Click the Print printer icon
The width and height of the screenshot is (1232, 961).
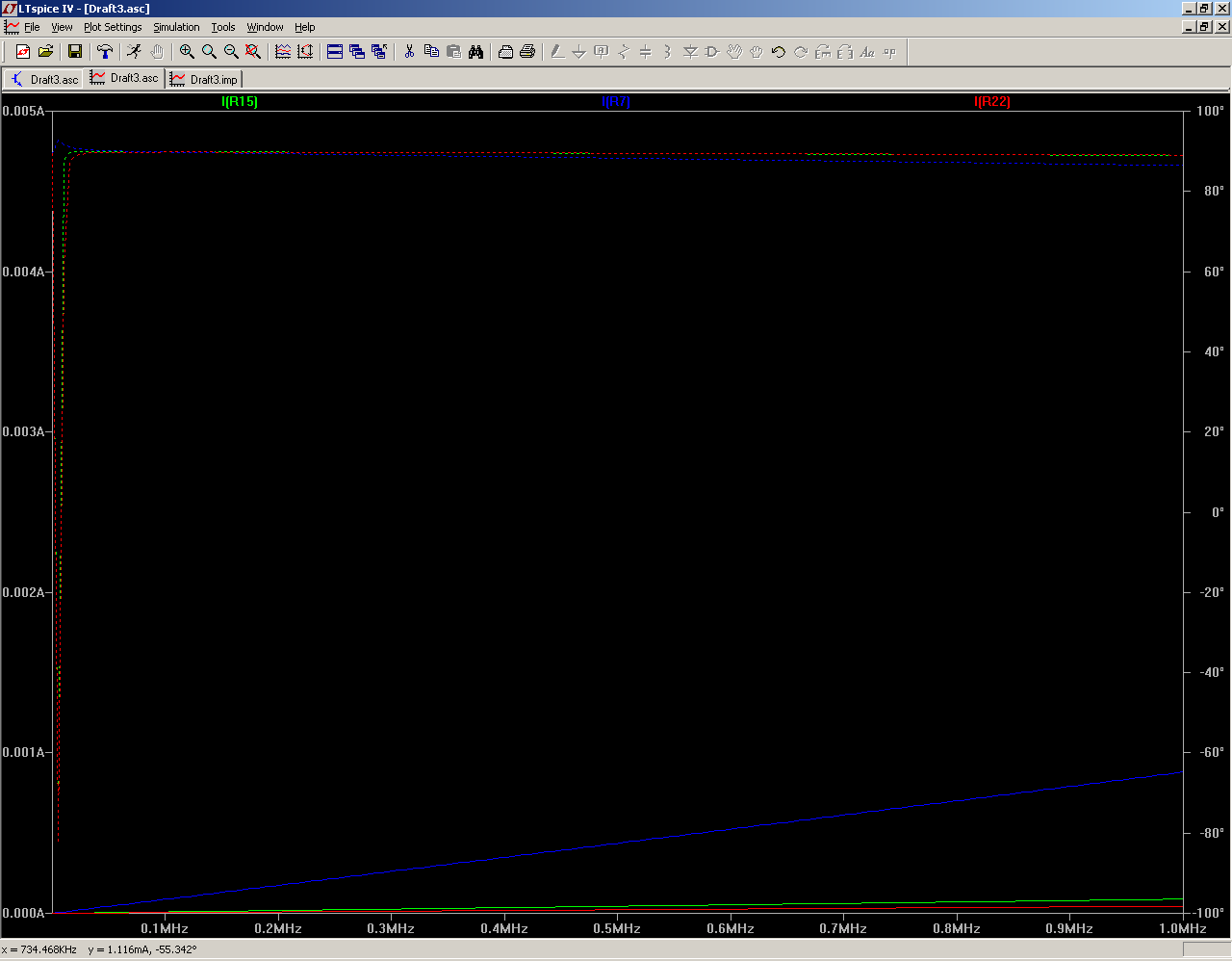pyautogui.click(x=527, y=52)
